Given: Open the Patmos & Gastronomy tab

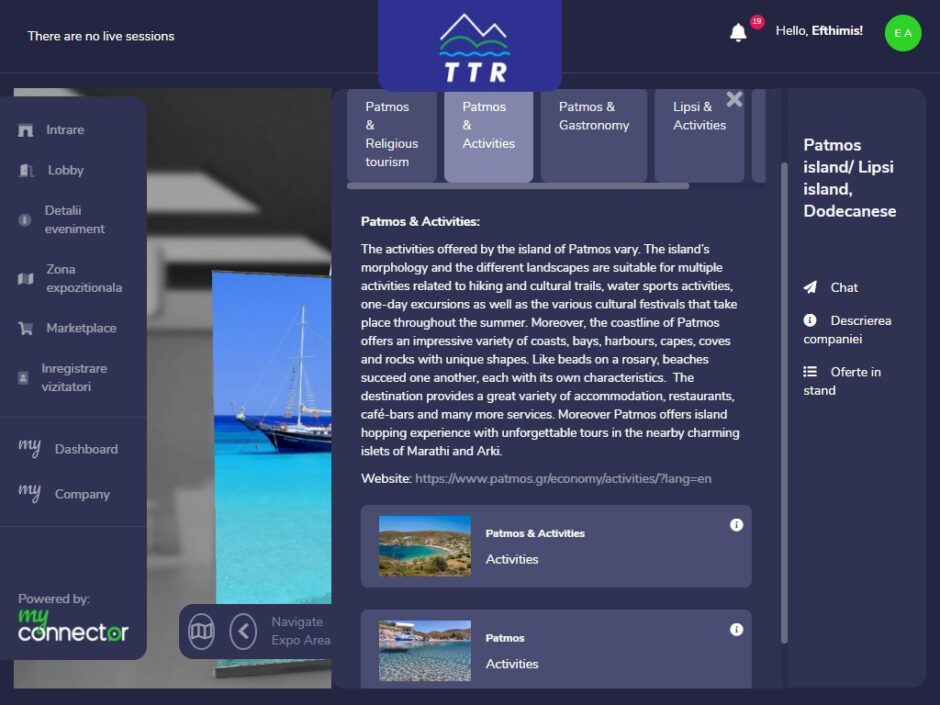Looking at the screenshot, I should click(x=593, y=135).
